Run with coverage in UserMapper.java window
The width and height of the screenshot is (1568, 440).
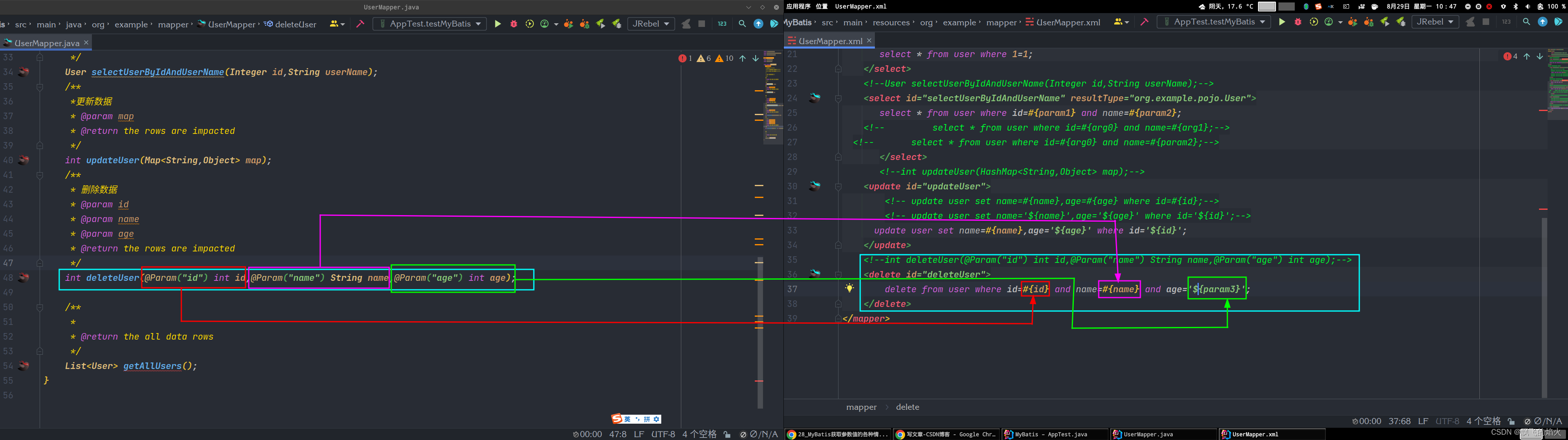pyautogui.click(x=530, y=24)
